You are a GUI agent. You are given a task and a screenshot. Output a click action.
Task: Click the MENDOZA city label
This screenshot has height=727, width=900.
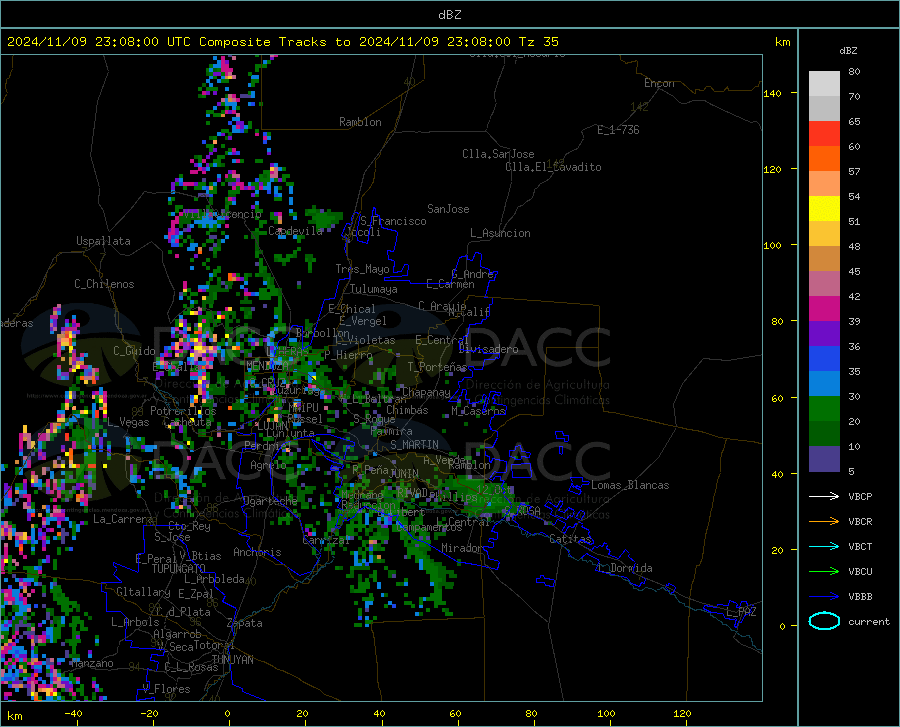click(x=267, y=366)
